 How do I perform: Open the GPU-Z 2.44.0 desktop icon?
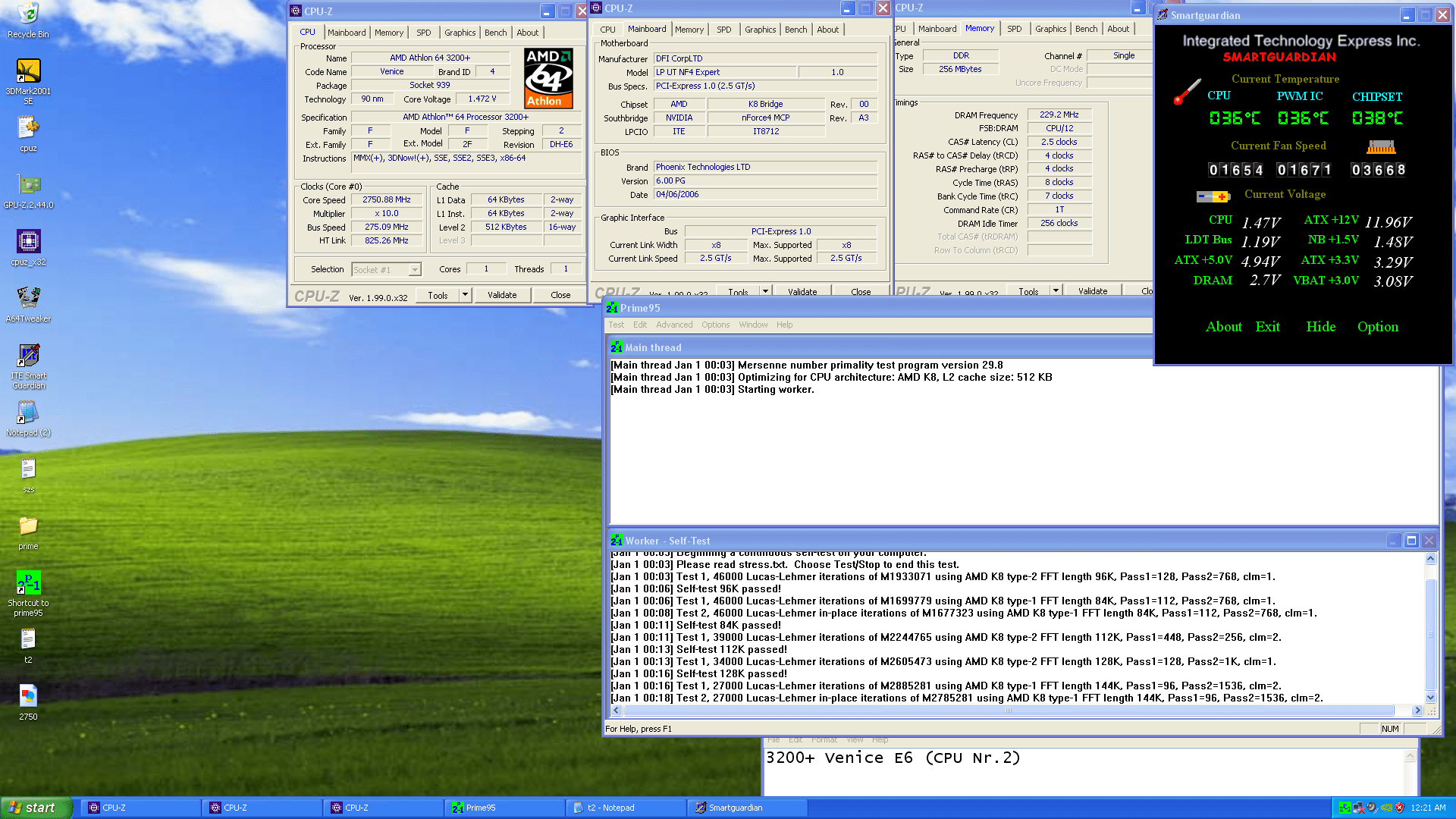28,186
